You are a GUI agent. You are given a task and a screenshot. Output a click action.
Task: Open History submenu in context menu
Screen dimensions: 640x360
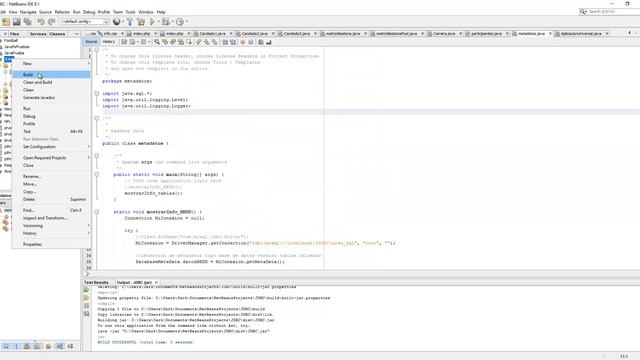(51, 233)
